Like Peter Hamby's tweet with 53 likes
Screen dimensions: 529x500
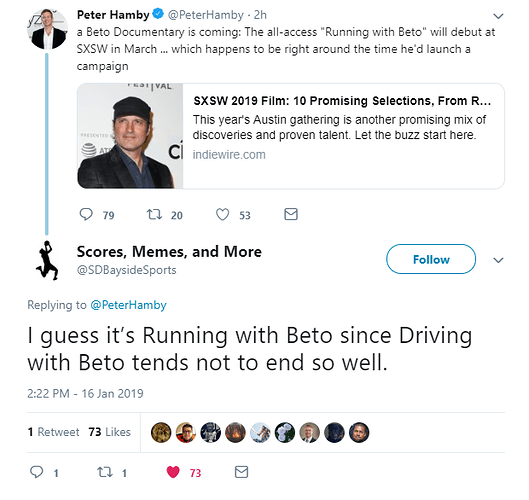coord(222,215)
